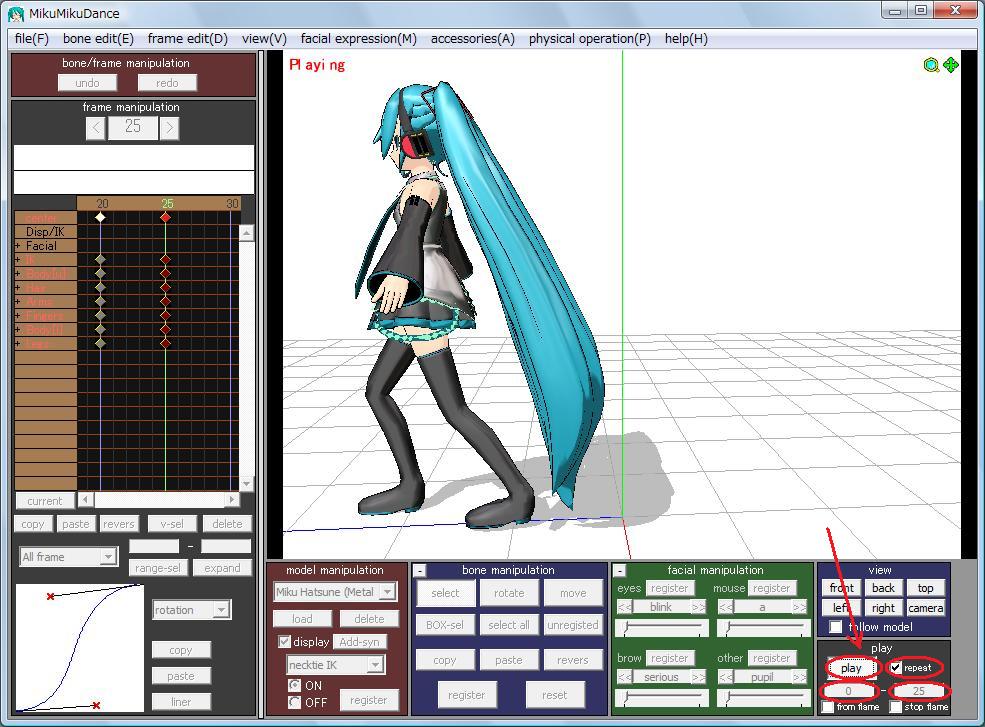Click the redo button

167,83
